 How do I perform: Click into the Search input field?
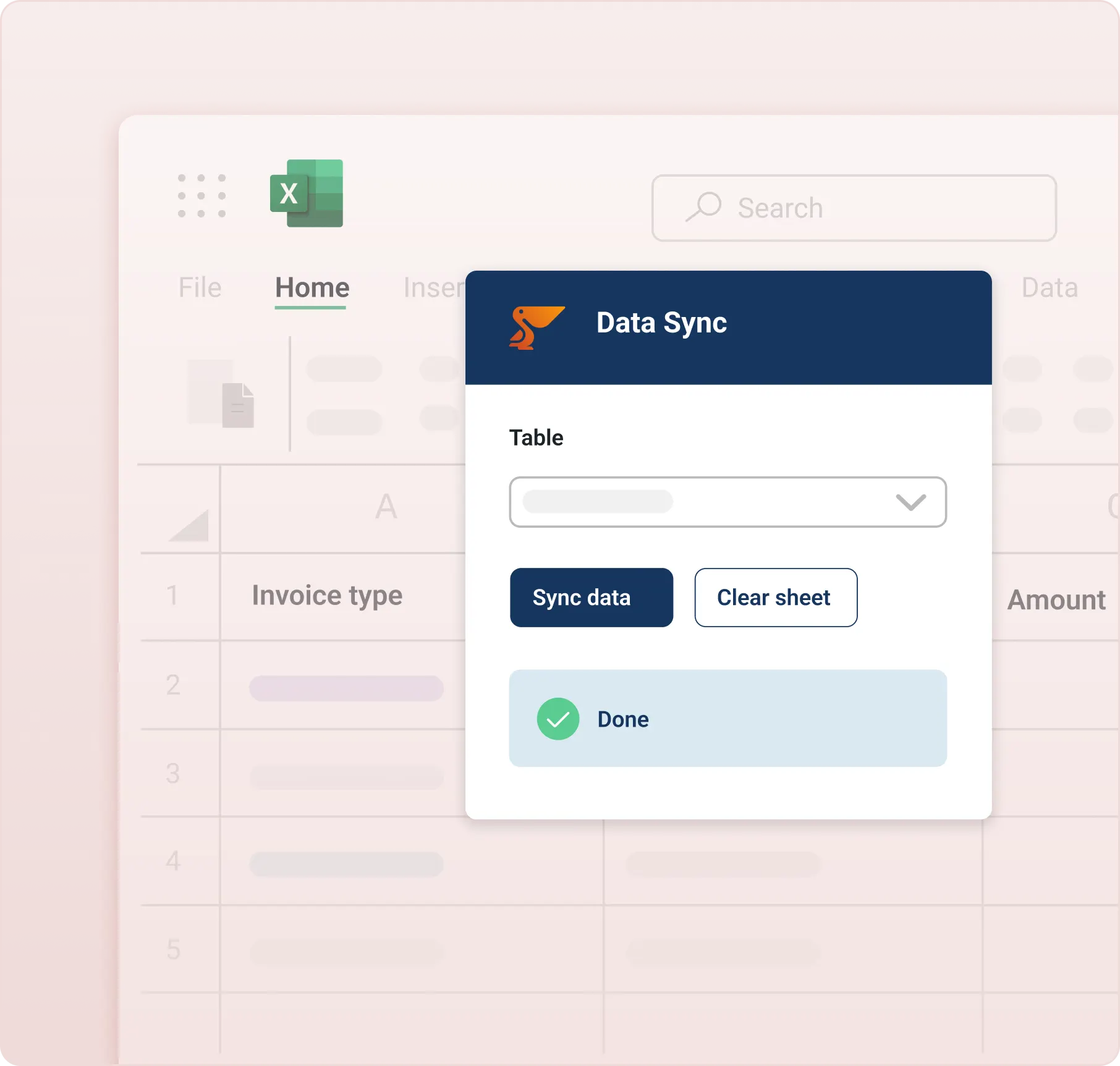[x=865, y=208]
